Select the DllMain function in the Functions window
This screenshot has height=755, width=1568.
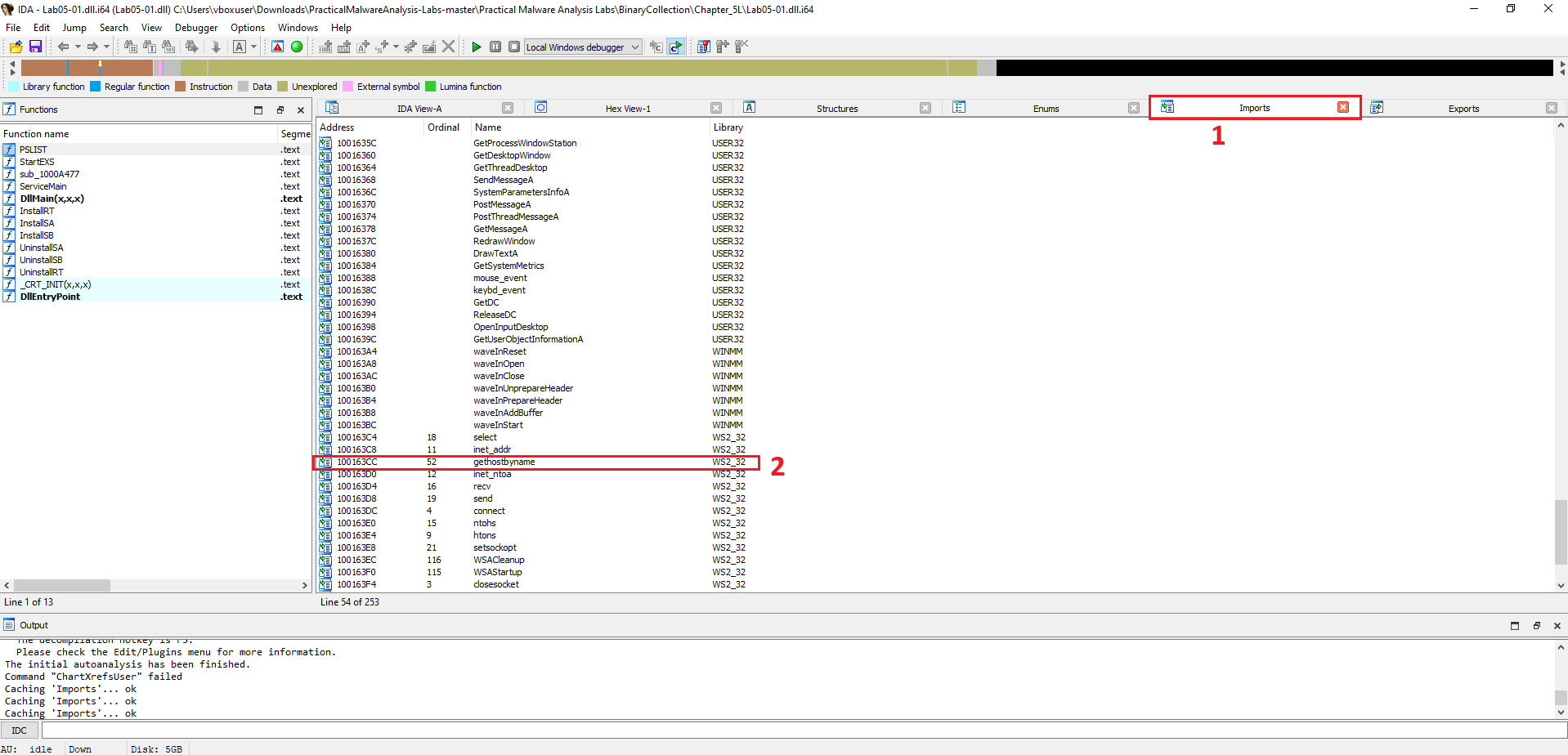(51, 198)
